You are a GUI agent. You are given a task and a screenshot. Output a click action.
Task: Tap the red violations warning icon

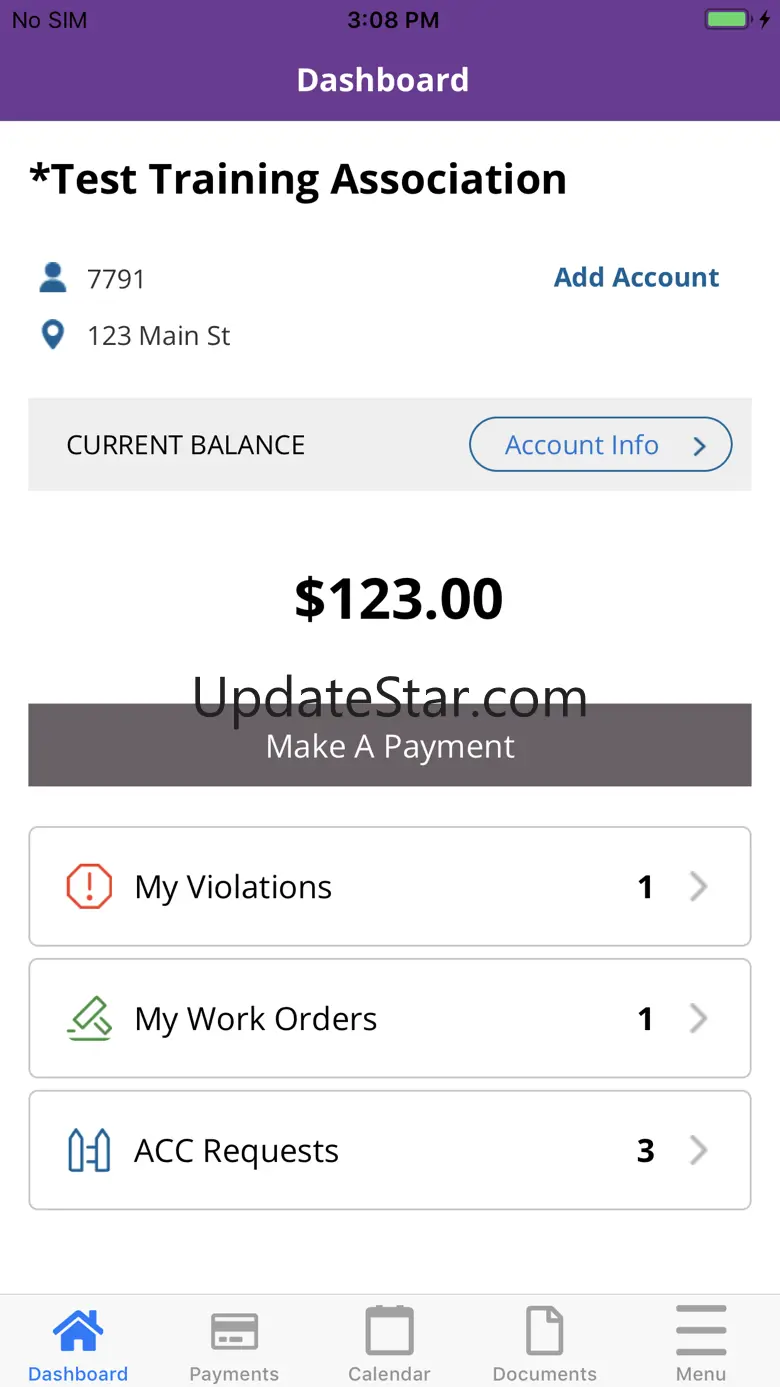[x=89, y=886]
